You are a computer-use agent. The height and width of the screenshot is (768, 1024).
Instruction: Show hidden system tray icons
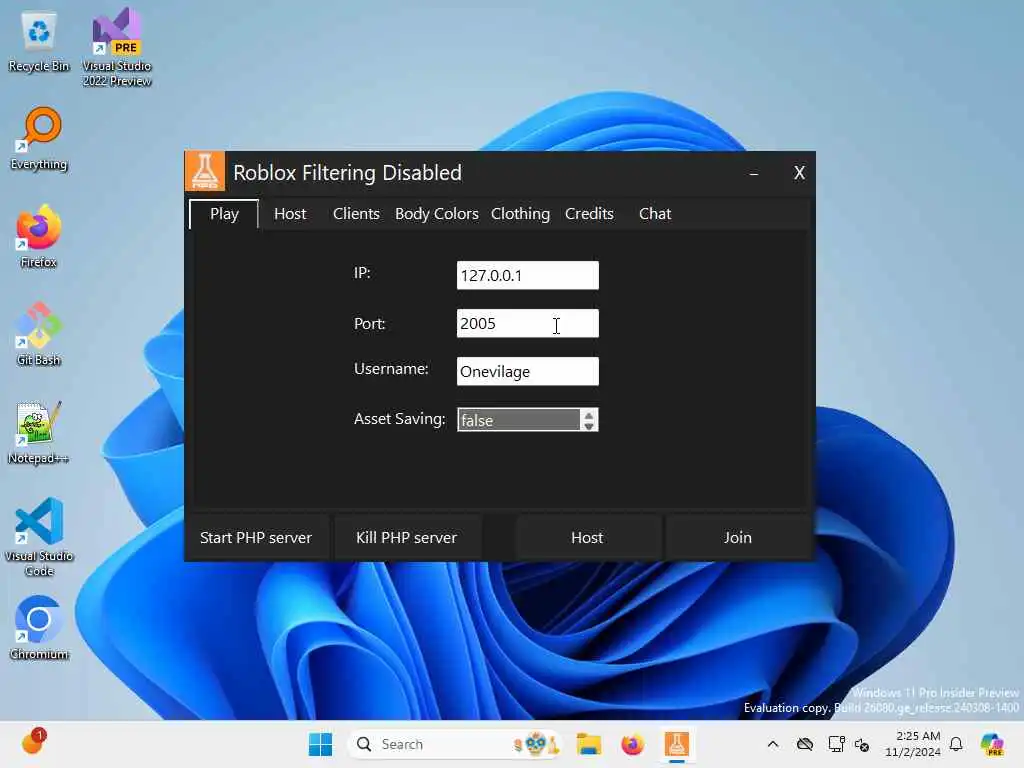click(x=773, y=744)
